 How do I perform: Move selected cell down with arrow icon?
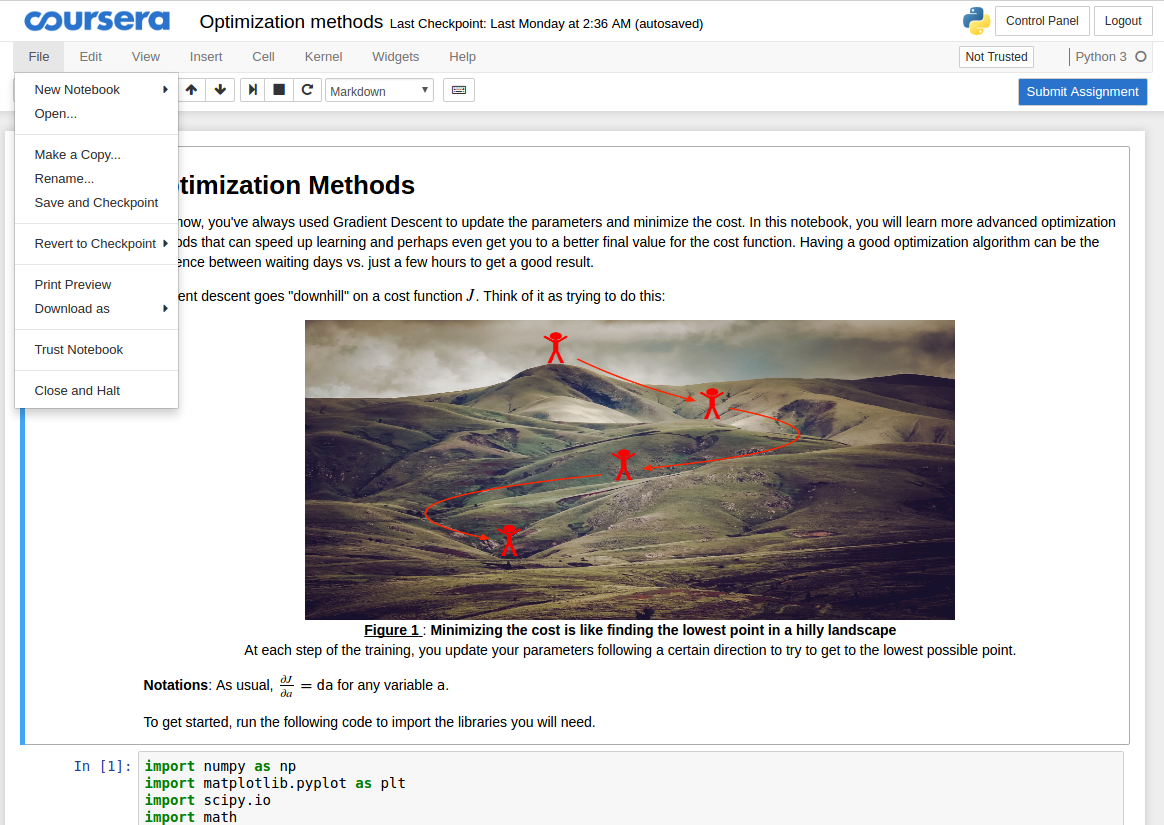(x=220, y=90)
